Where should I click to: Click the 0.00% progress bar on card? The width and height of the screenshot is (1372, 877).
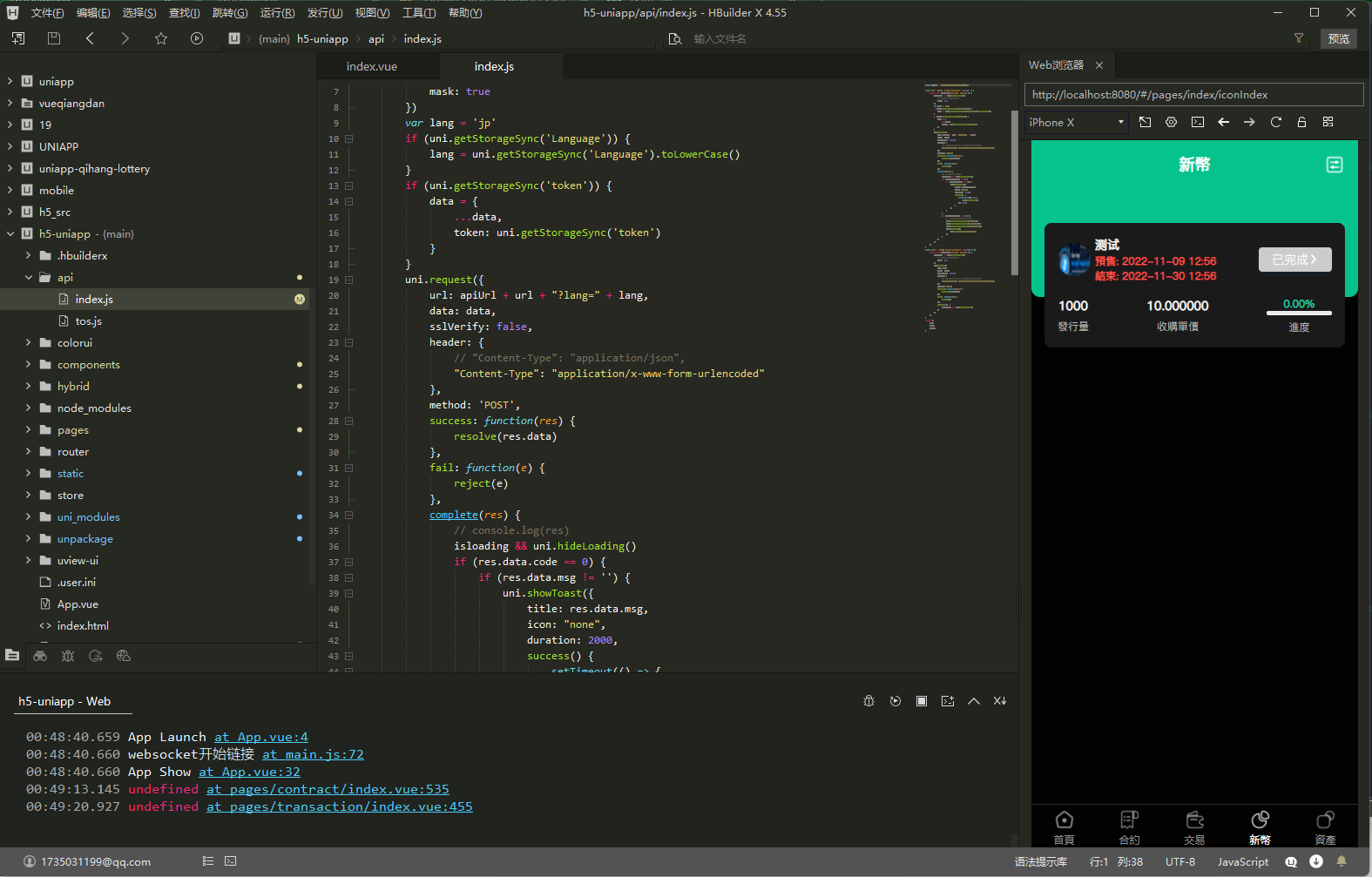(x=1299, y=313)
